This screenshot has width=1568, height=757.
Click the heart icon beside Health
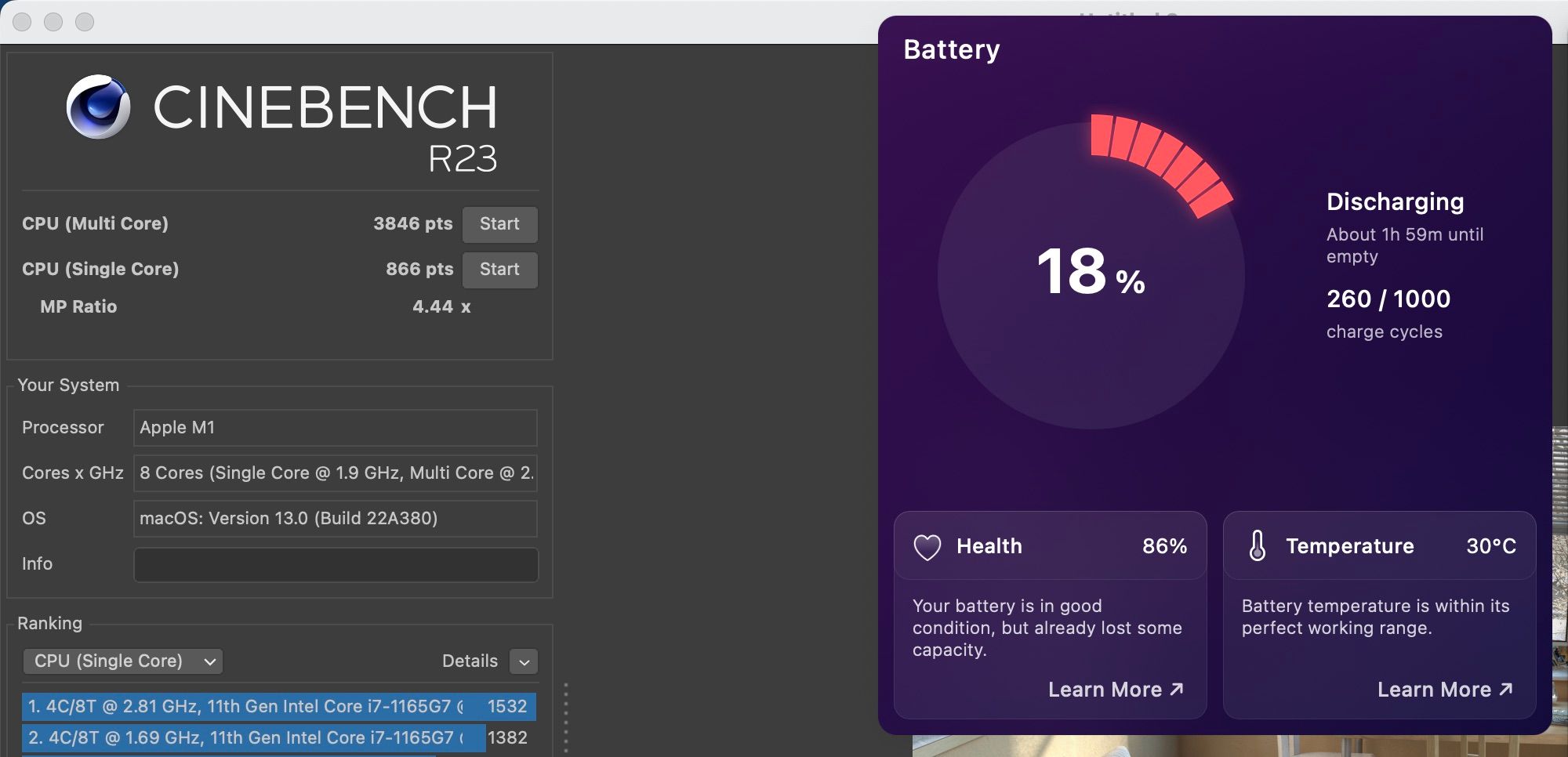[x=927, y=546]
